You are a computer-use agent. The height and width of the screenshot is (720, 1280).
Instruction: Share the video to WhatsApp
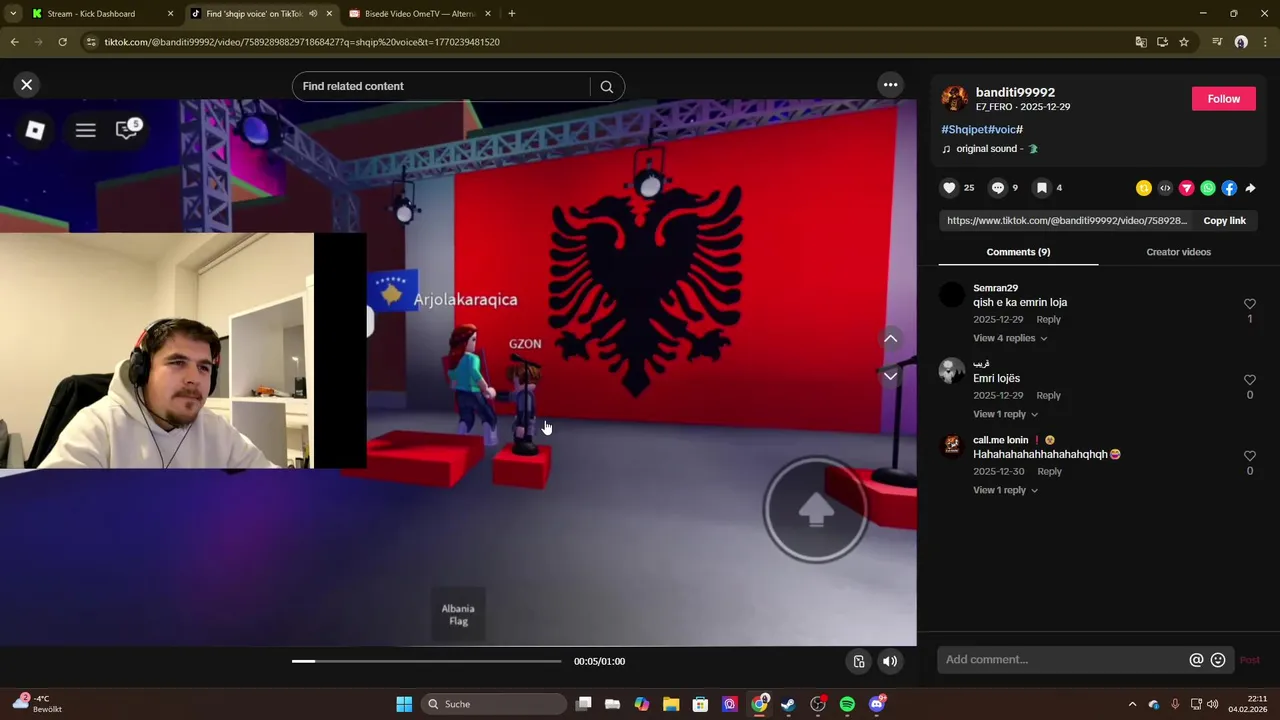coord(1208,188)
